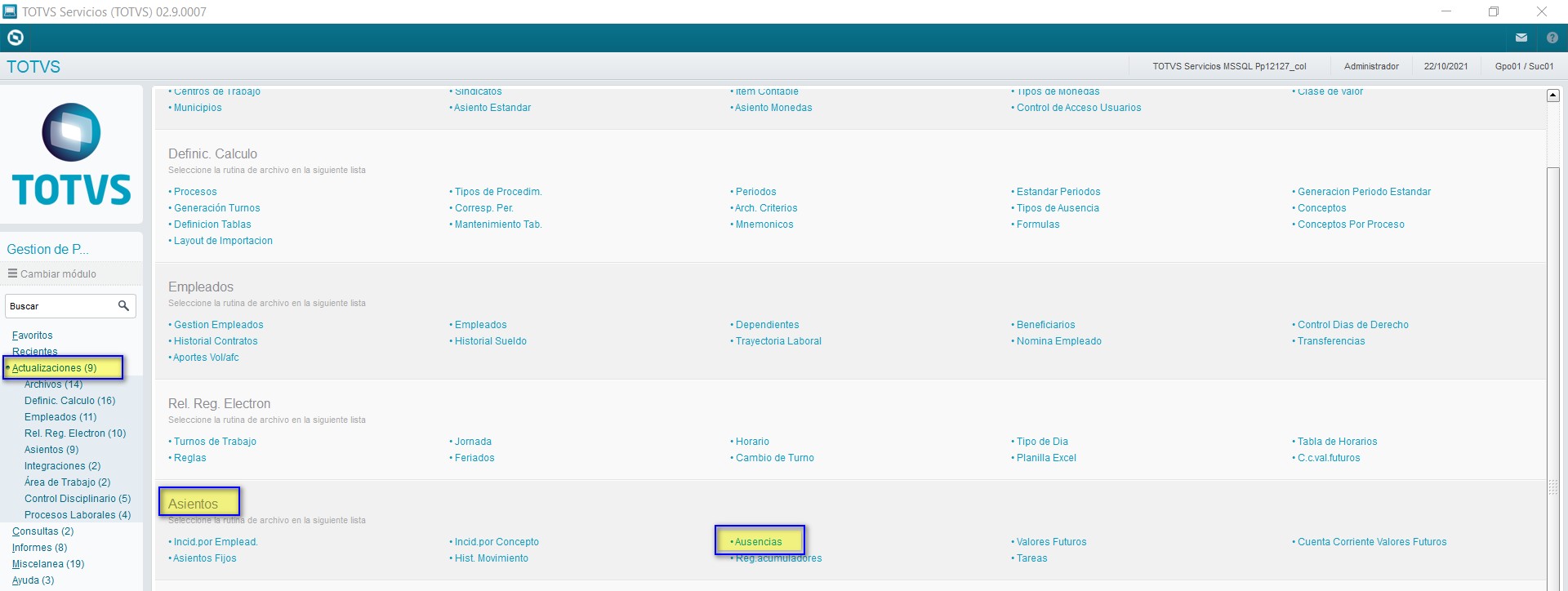1568x591 pixels.
Task: Expand Ayuda (3) menu
Action: click(33, 580)
